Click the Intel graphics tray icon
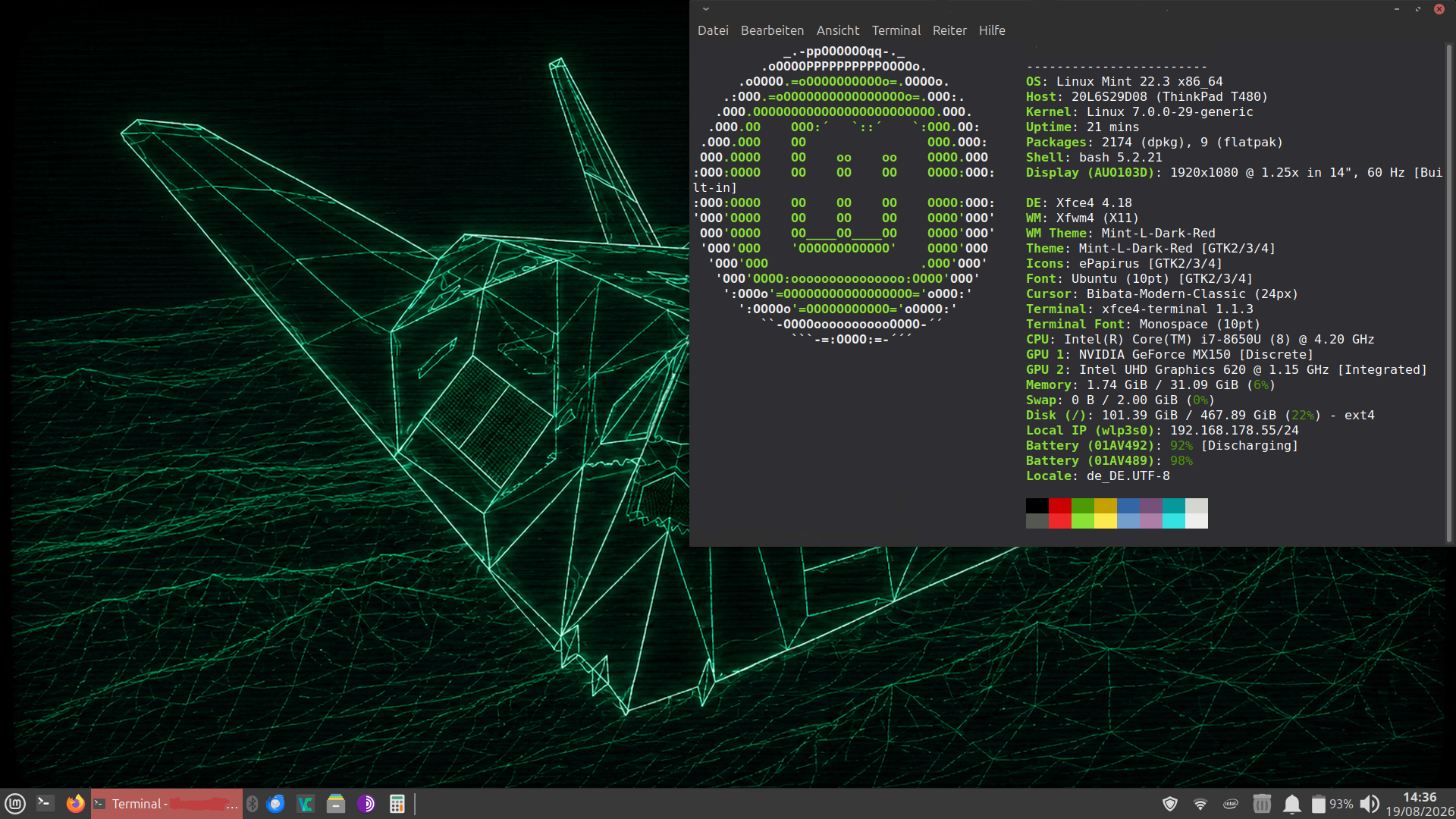The image size is (1456, 819). (1231, 804)
